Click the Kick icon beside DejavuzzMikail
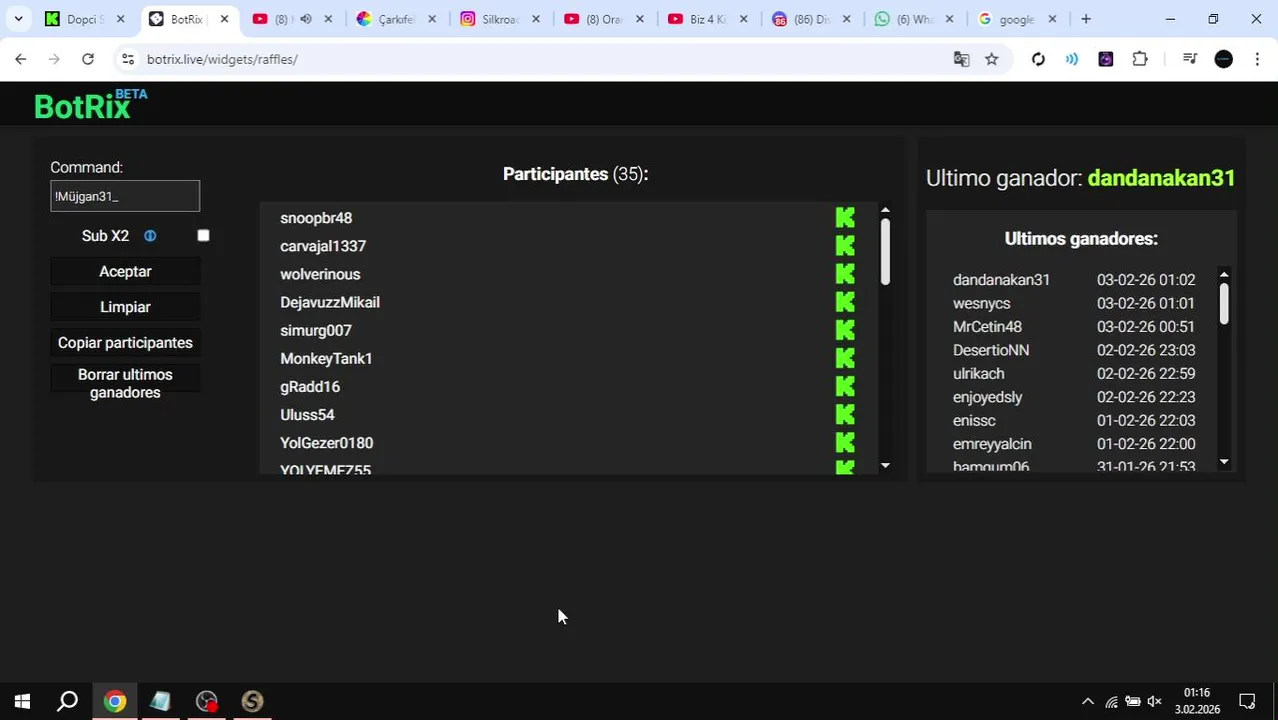The height and width of the screenshot is (720, 1278). click(845, 301)
